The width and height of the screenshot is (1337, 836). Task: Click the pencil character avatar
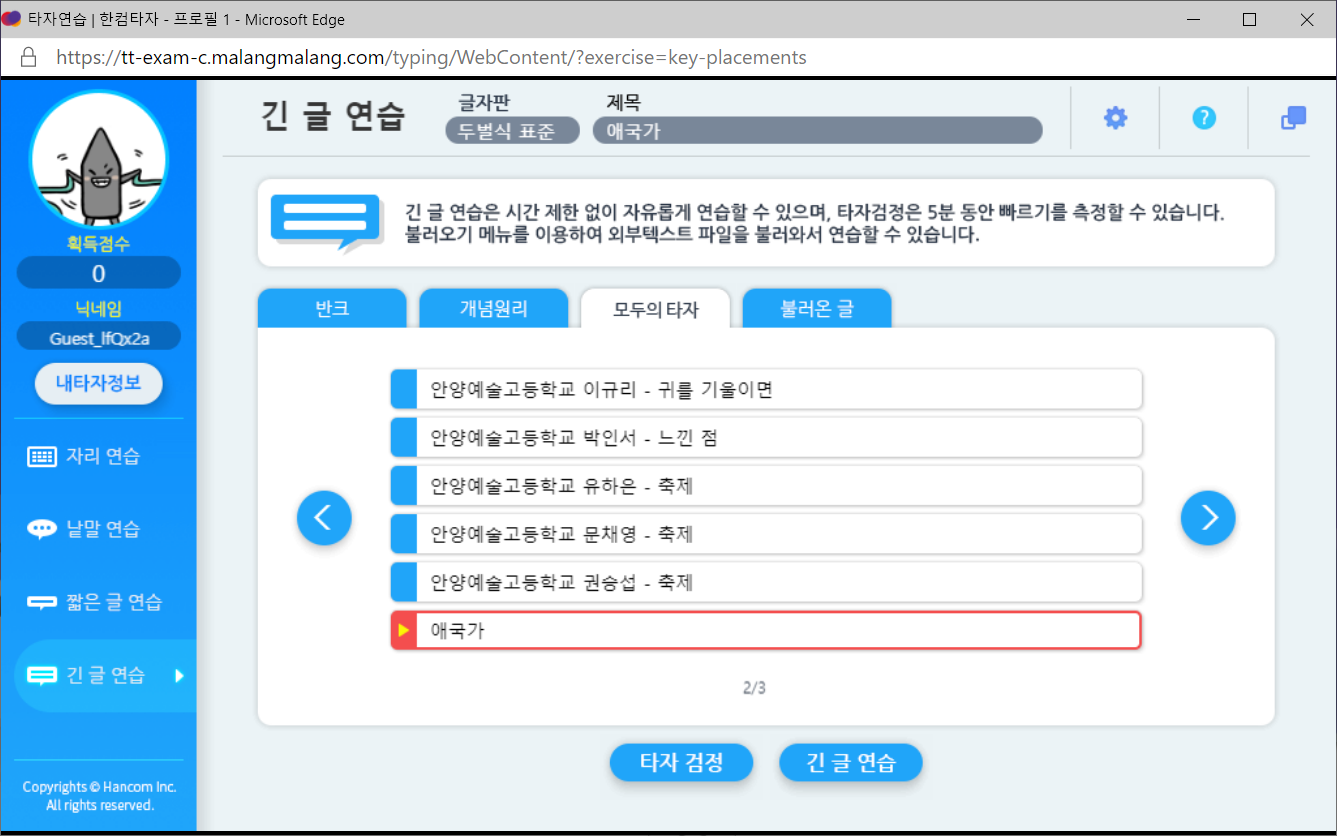point(98,160)
